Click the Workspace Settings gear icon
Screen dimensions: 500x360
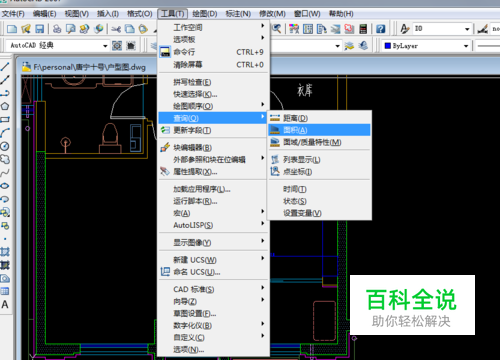[x=117, y=45]
